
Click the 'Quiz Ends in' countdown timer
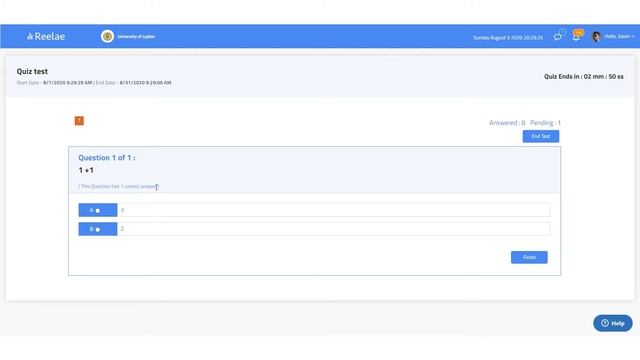(584, 77)
